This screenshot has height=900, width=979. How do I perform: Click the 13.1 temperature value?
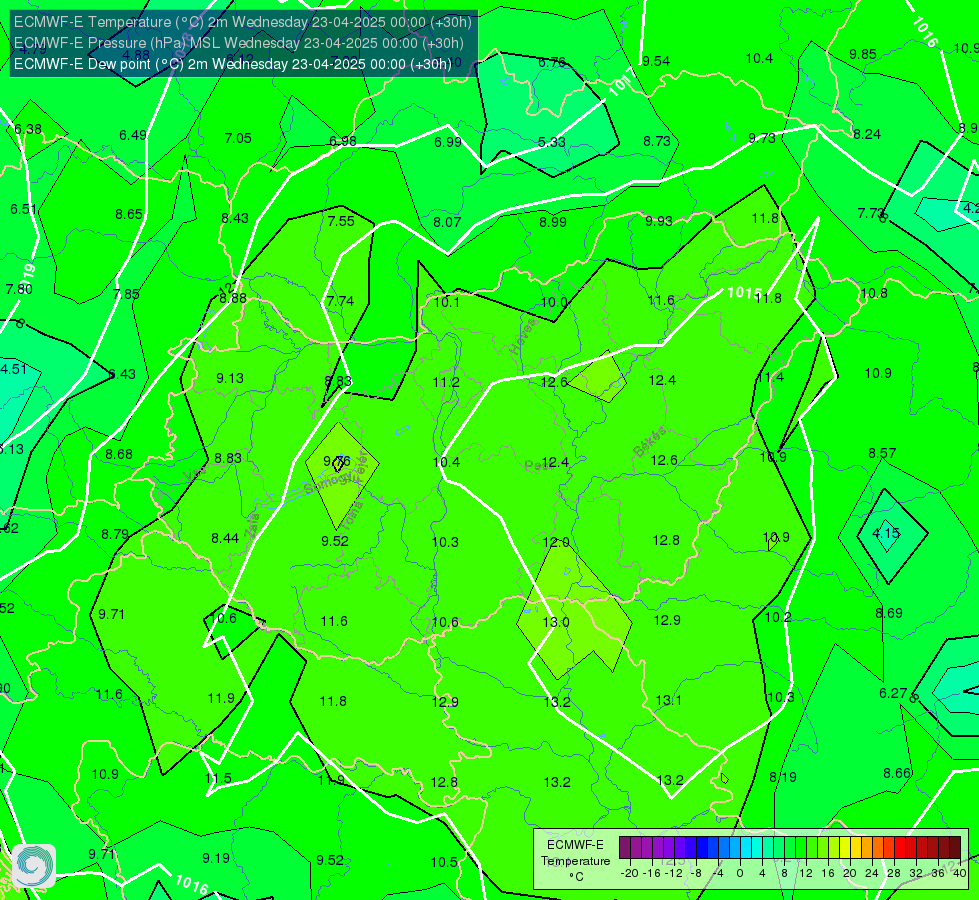click(669, 701)
